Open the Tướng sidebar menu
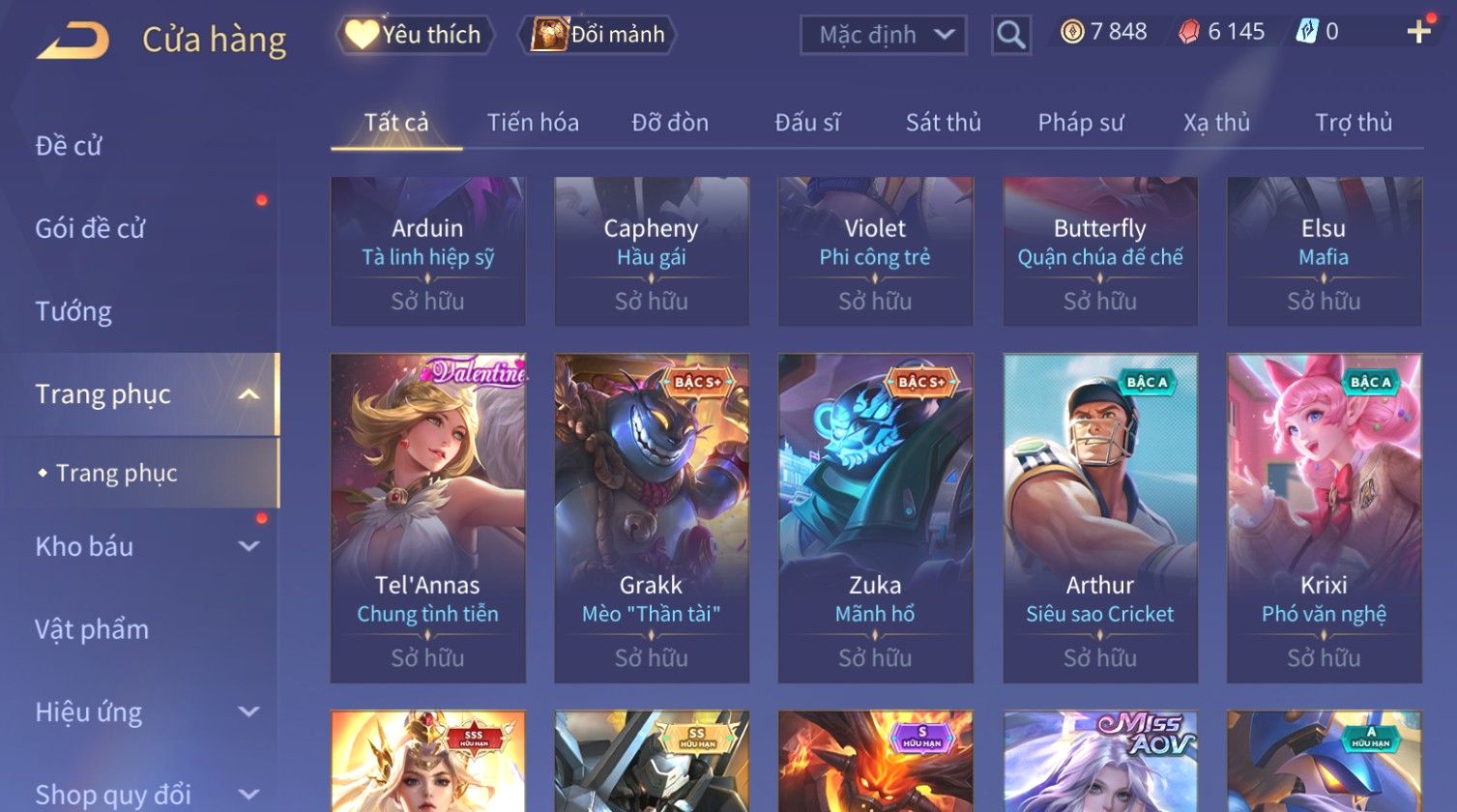Viewport: 1457px width, 812px height. pos(73,311)
